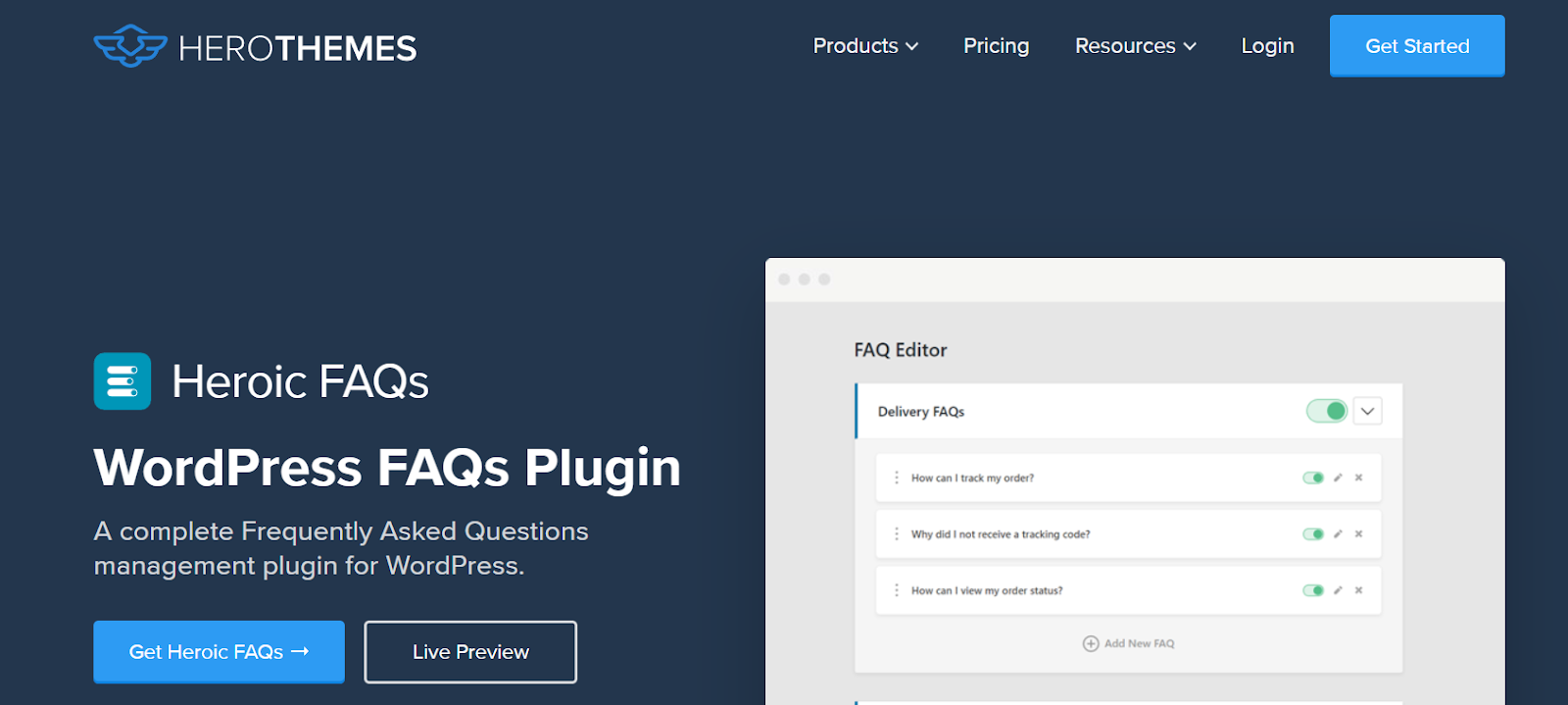Image resolution: width=1568 pixels, height=705 pixels.
Task: Delete 'How can I view my order status?' with the X icon
Action: tap(1358, 590)
